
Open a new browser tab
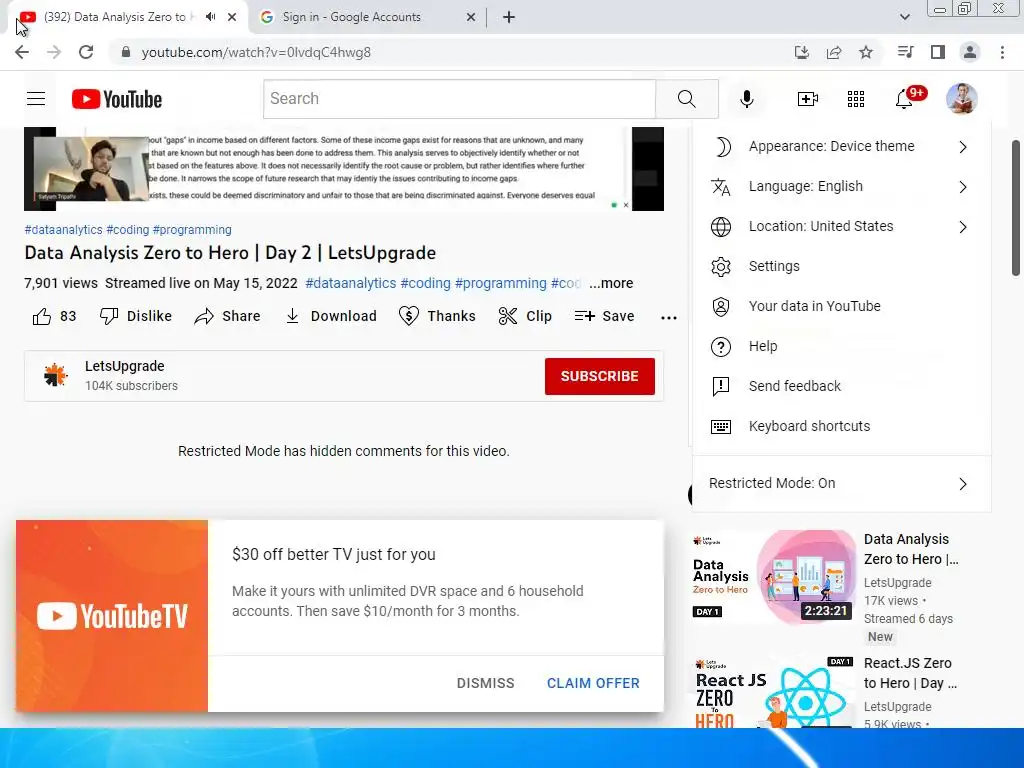[509, 17]
